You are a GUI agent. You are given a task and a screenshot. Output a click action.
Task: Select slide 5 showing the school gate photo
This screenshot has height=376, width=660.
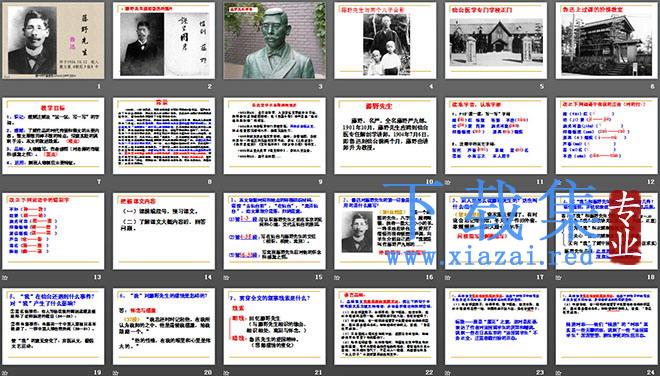coord(496,40)
